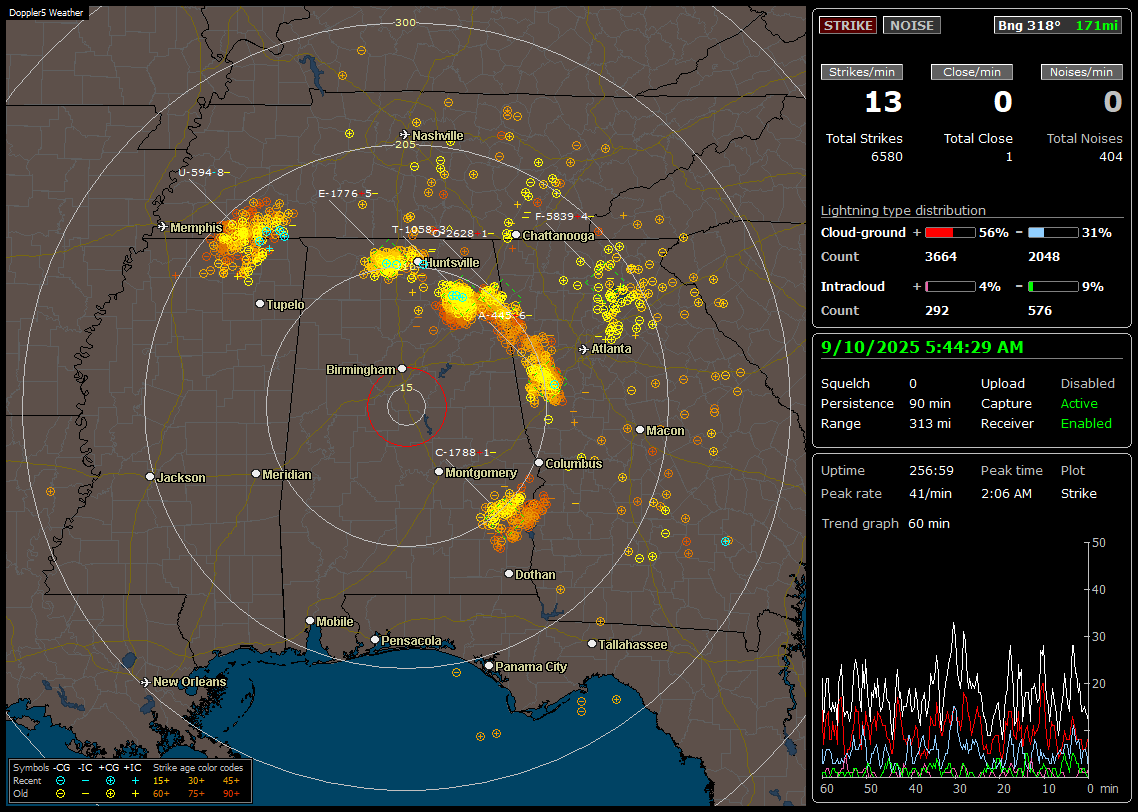Click the 90+ strike age color code
Screen dimensions: 1138x812
(x=231, y=794)
